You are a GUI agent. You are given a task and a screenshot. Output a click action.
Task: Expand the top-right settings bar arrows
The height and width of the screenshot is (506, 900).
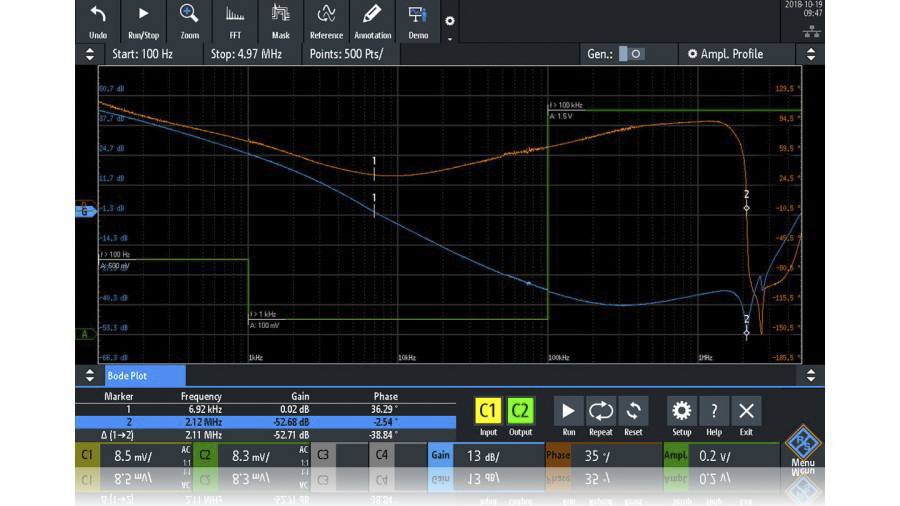click(811, 54)
